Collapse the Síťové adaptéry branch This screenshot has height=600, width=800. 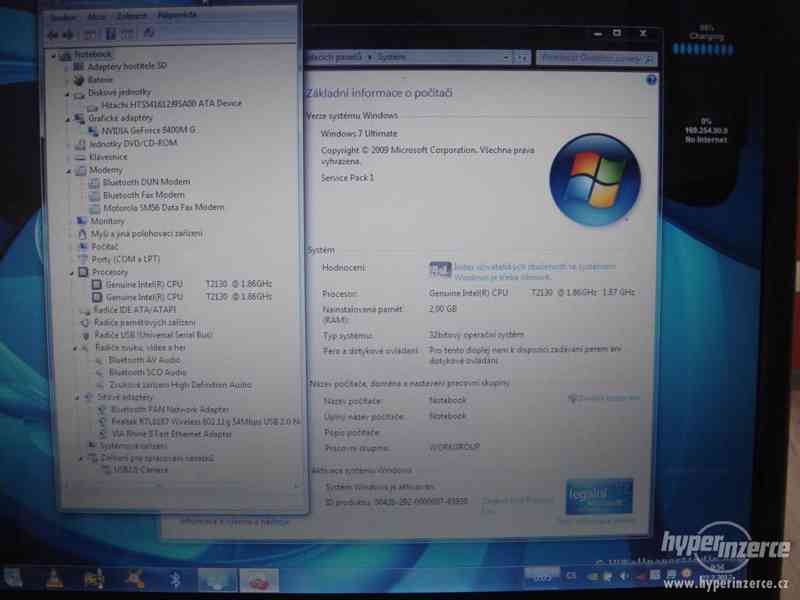[77, 397]
